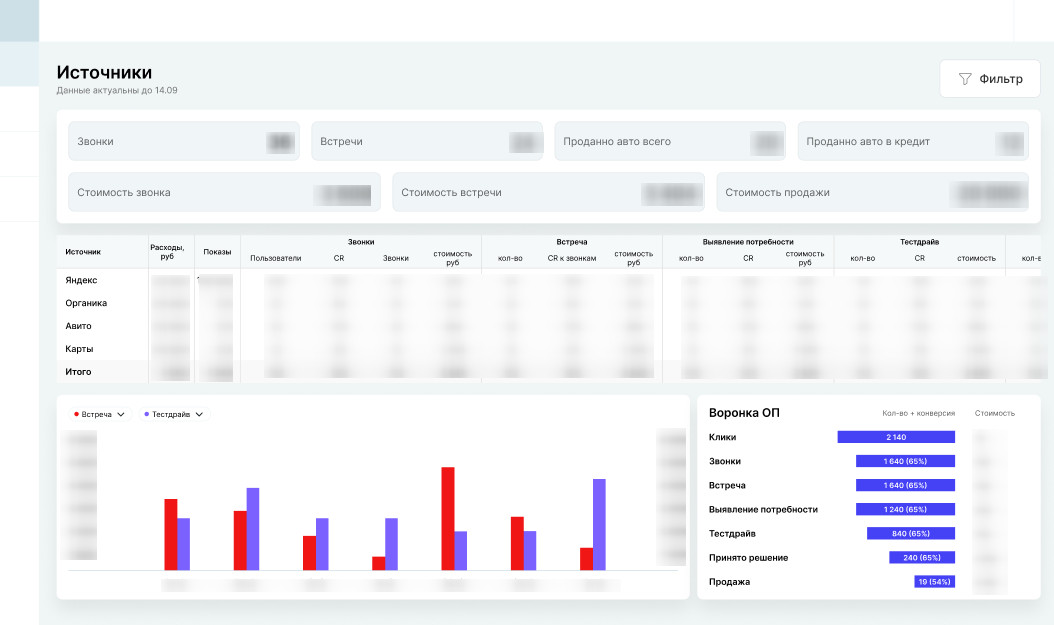Click the Показы column header

click(217, 252)
